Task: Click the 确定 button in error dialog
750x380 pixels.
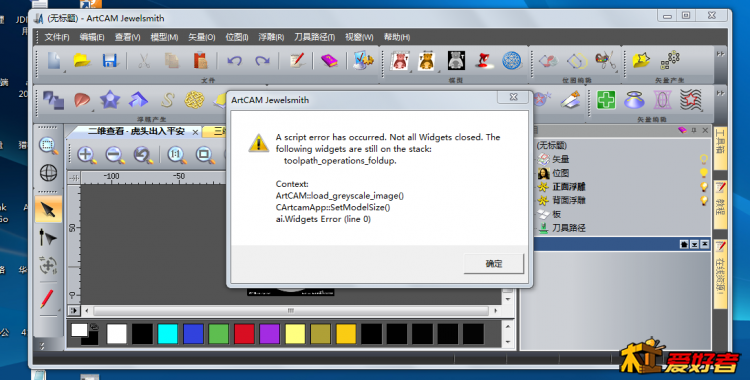Action: tap(494, 264)
